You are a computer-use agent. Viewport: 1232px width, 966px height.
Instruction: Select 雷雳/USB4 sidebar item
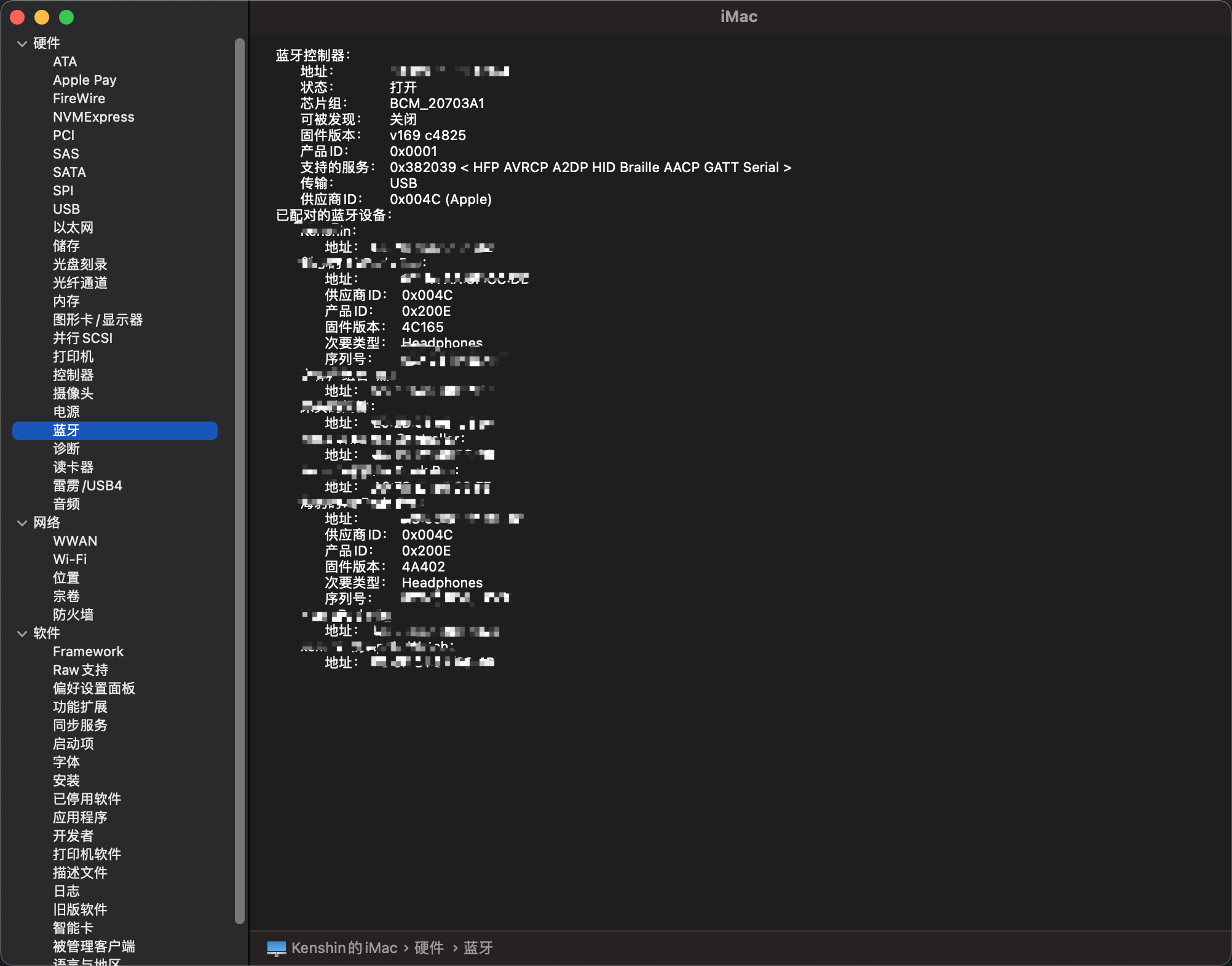87,486
